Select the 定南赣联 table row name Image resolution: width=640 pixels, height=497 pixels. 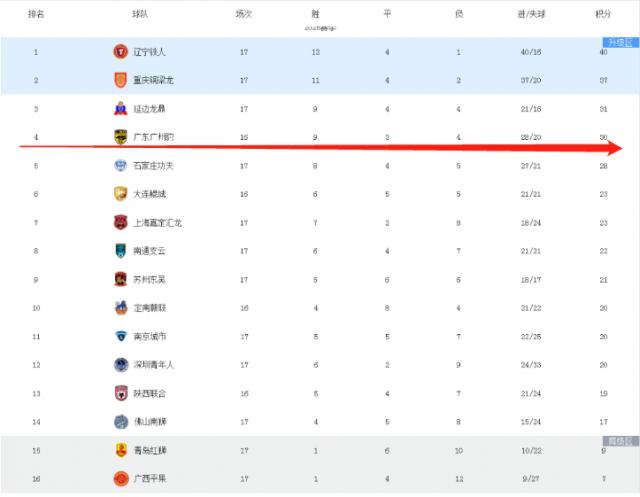coord(150,308)
